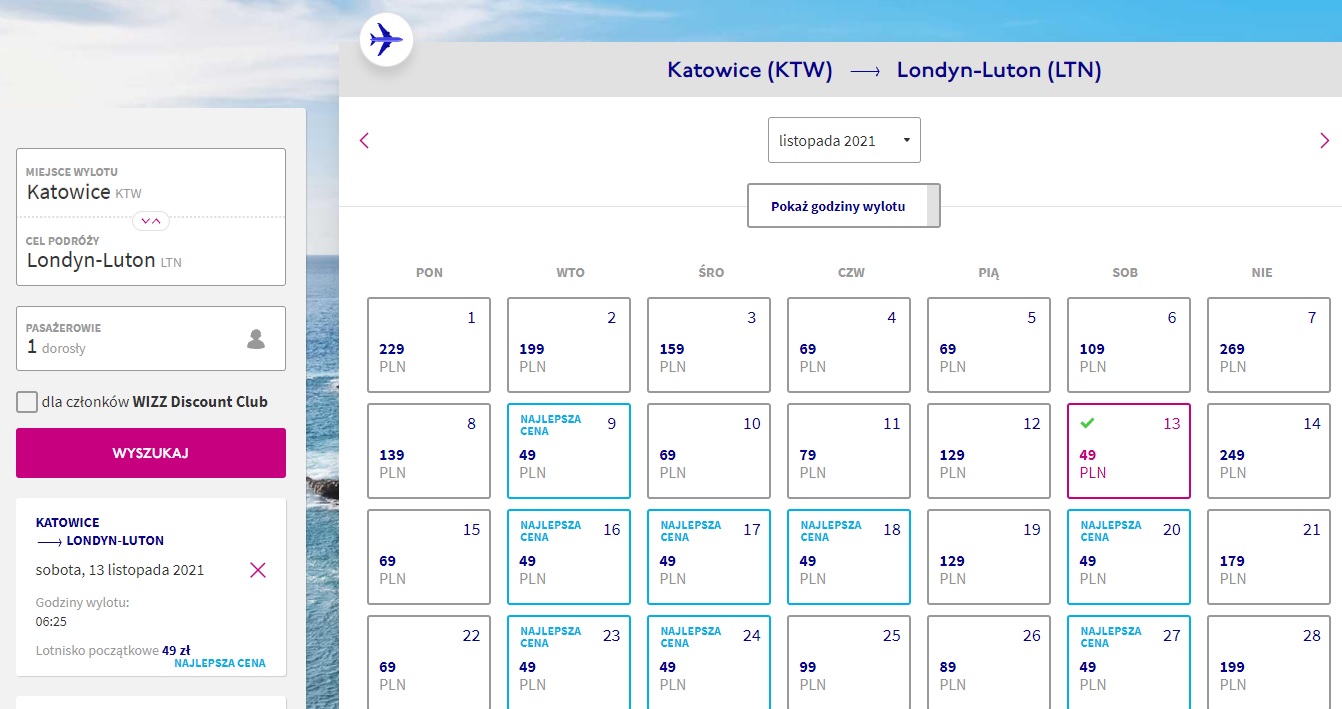Select November 26 fare 89 PLN
Screen dimensions: 1342x709
pos(989,662)
